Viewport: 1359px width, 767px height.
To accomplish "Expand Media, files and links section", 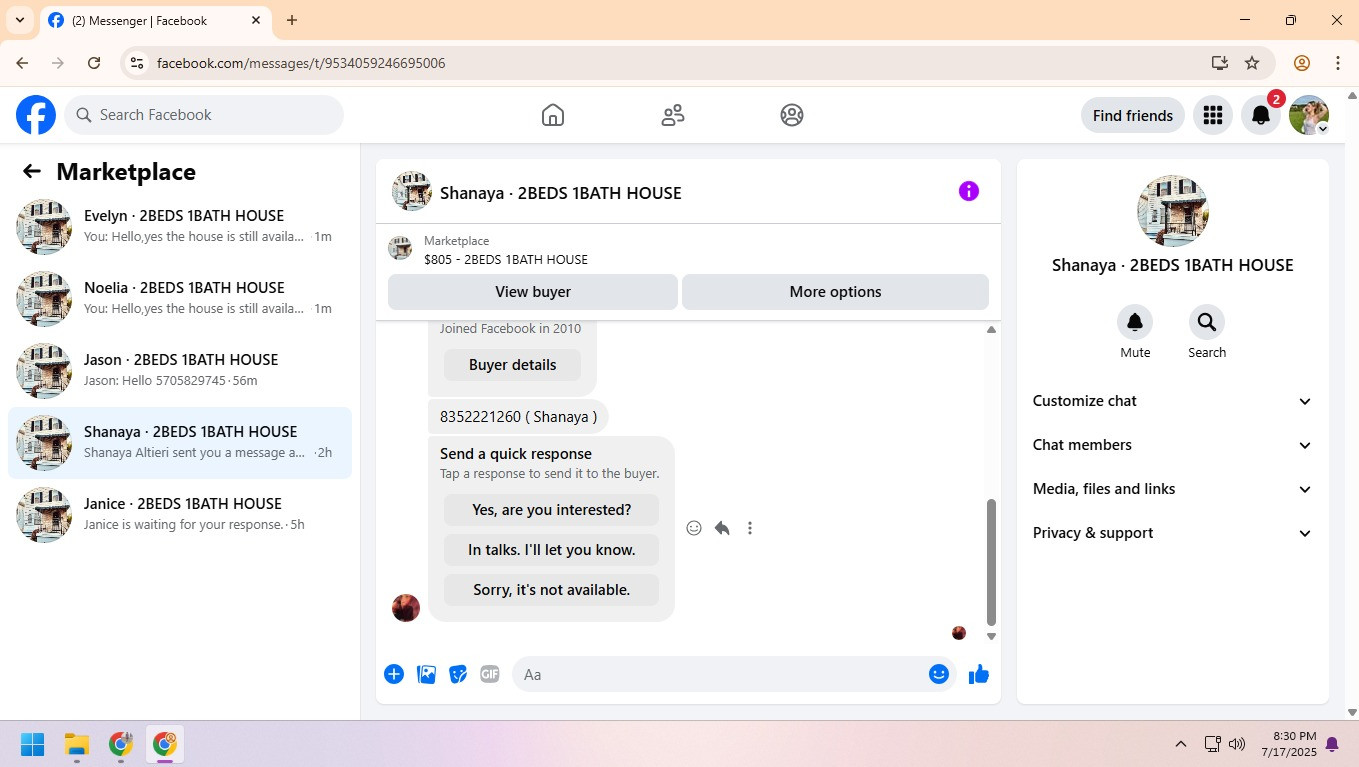I will pyautogui.click(x=1172, y=489).
